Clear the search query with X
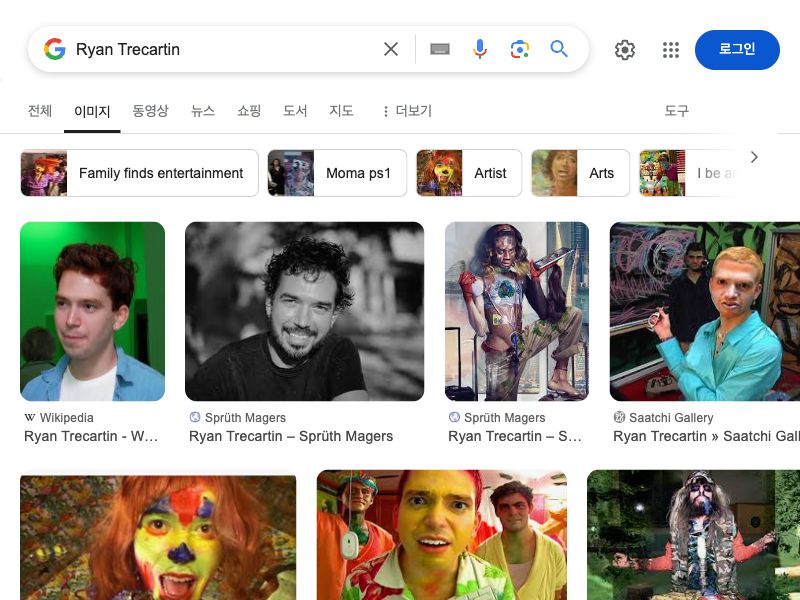The image size is (800, 600). pos(391,49)
